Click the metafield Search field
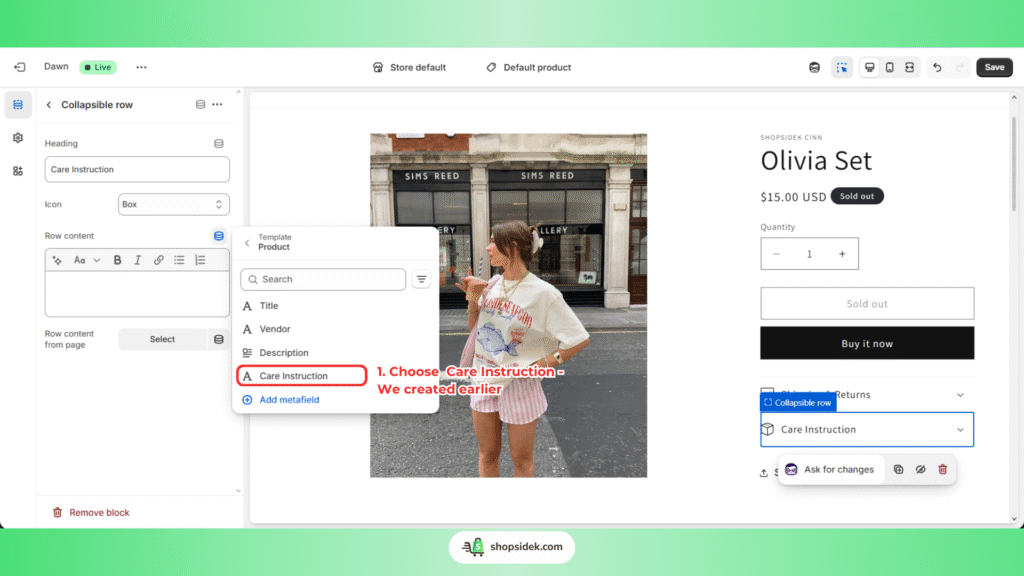This screenshot has height=576, width=1024. tap(323, 279)
